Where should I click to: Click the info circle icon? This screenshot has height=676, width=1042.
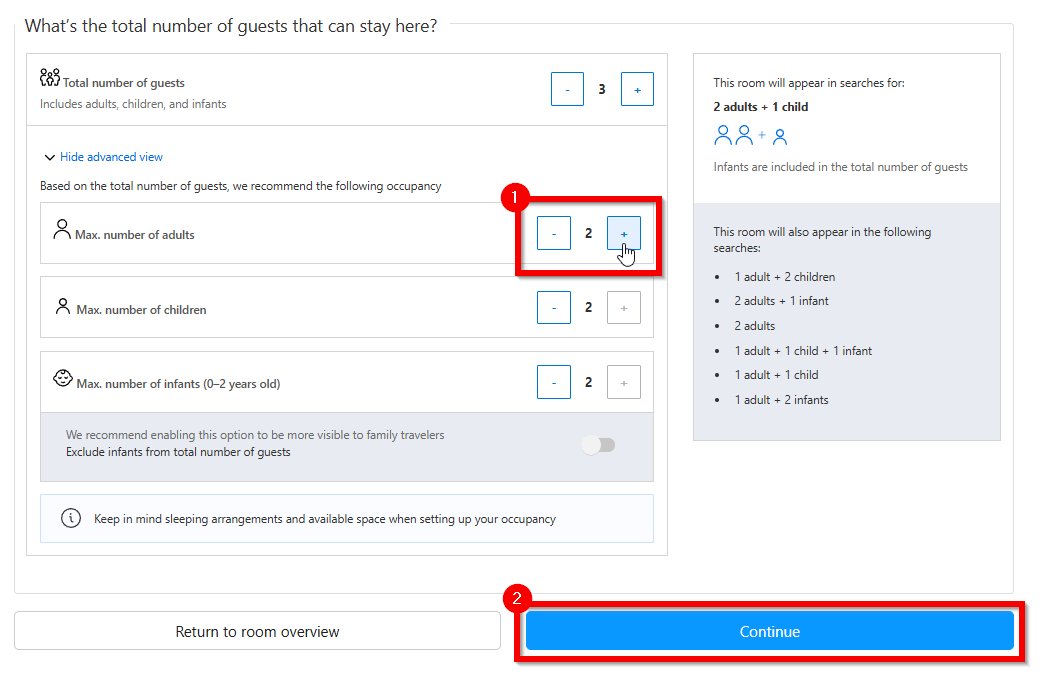click(x=71, y=518)
